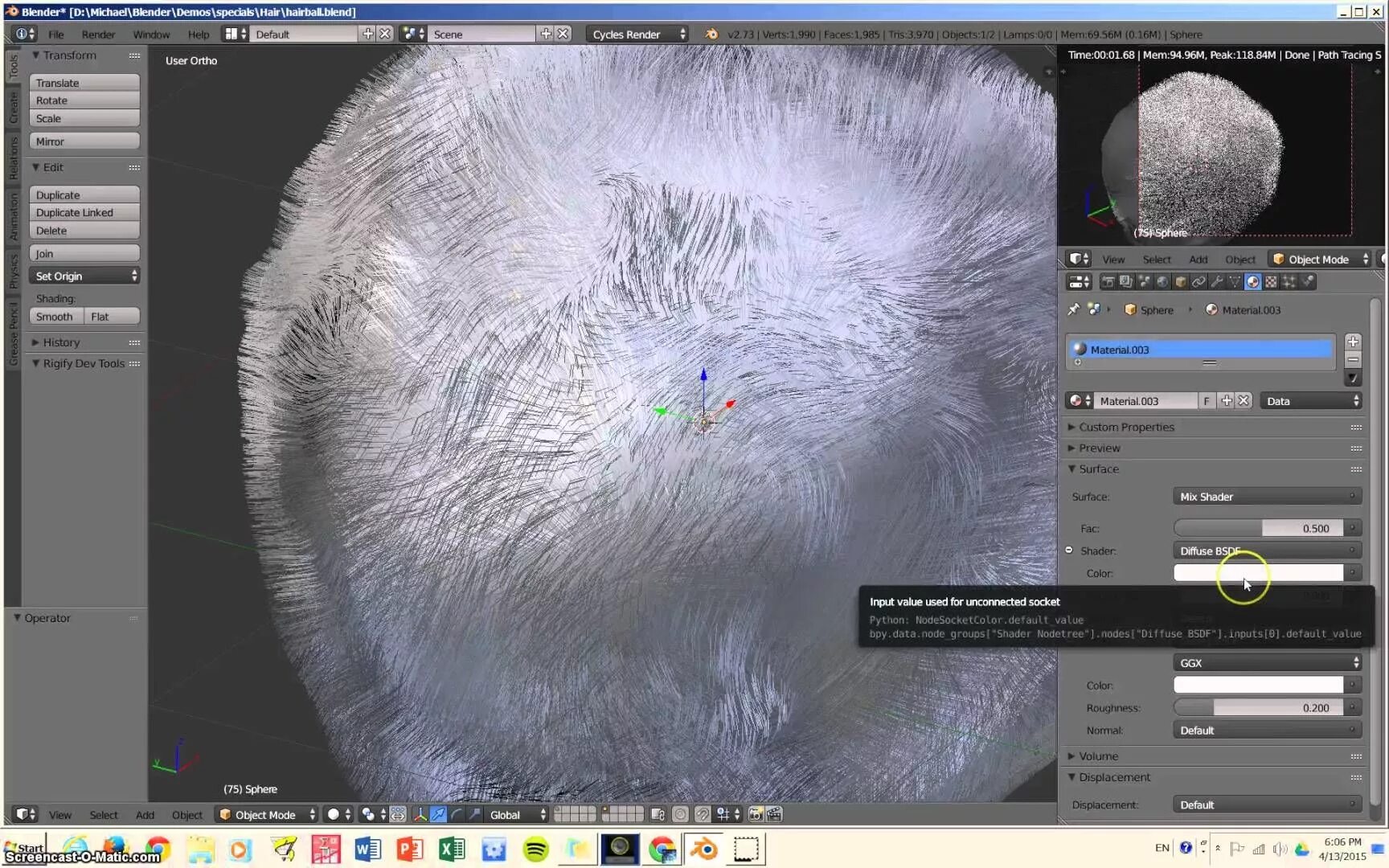Open the main viewport View menu
The image size is (1389, 868).
pyautogui.click(x=60, y=815)
